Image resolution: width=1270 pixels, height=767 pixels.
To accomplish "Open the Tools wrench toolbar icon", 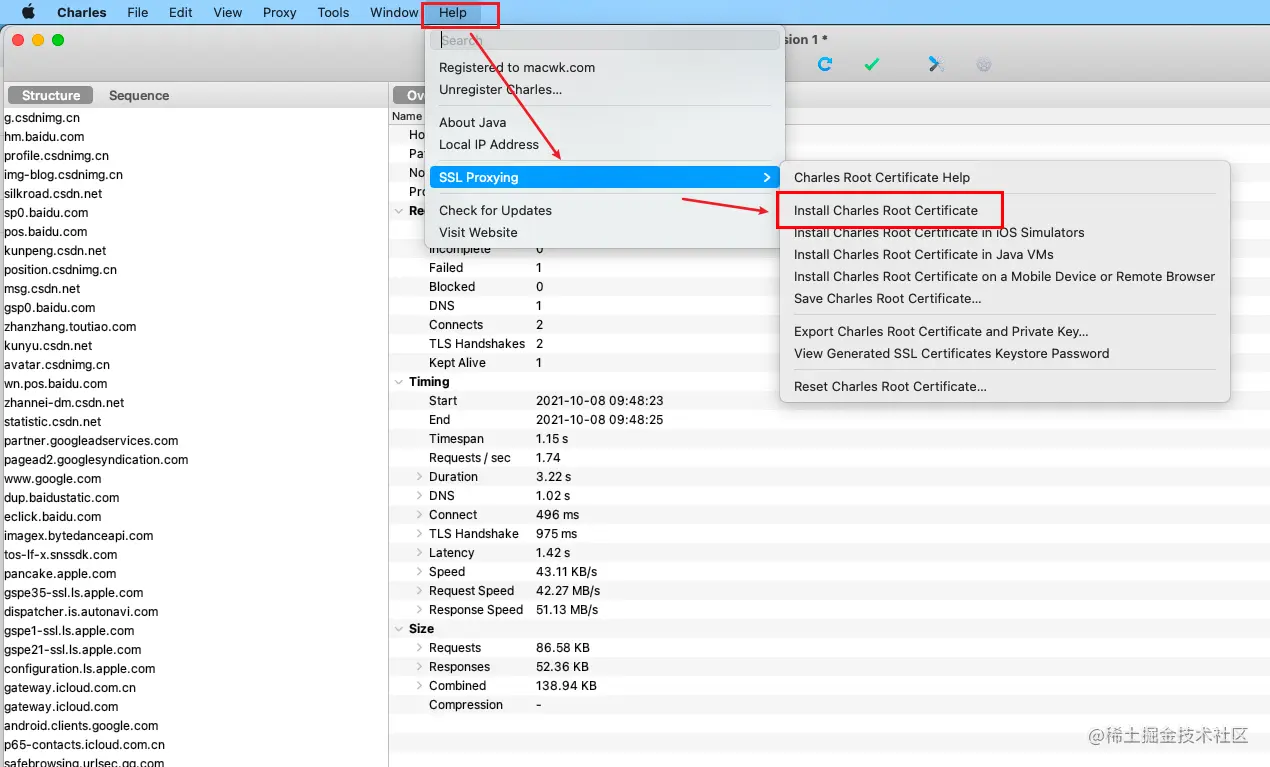I will 936,64.
